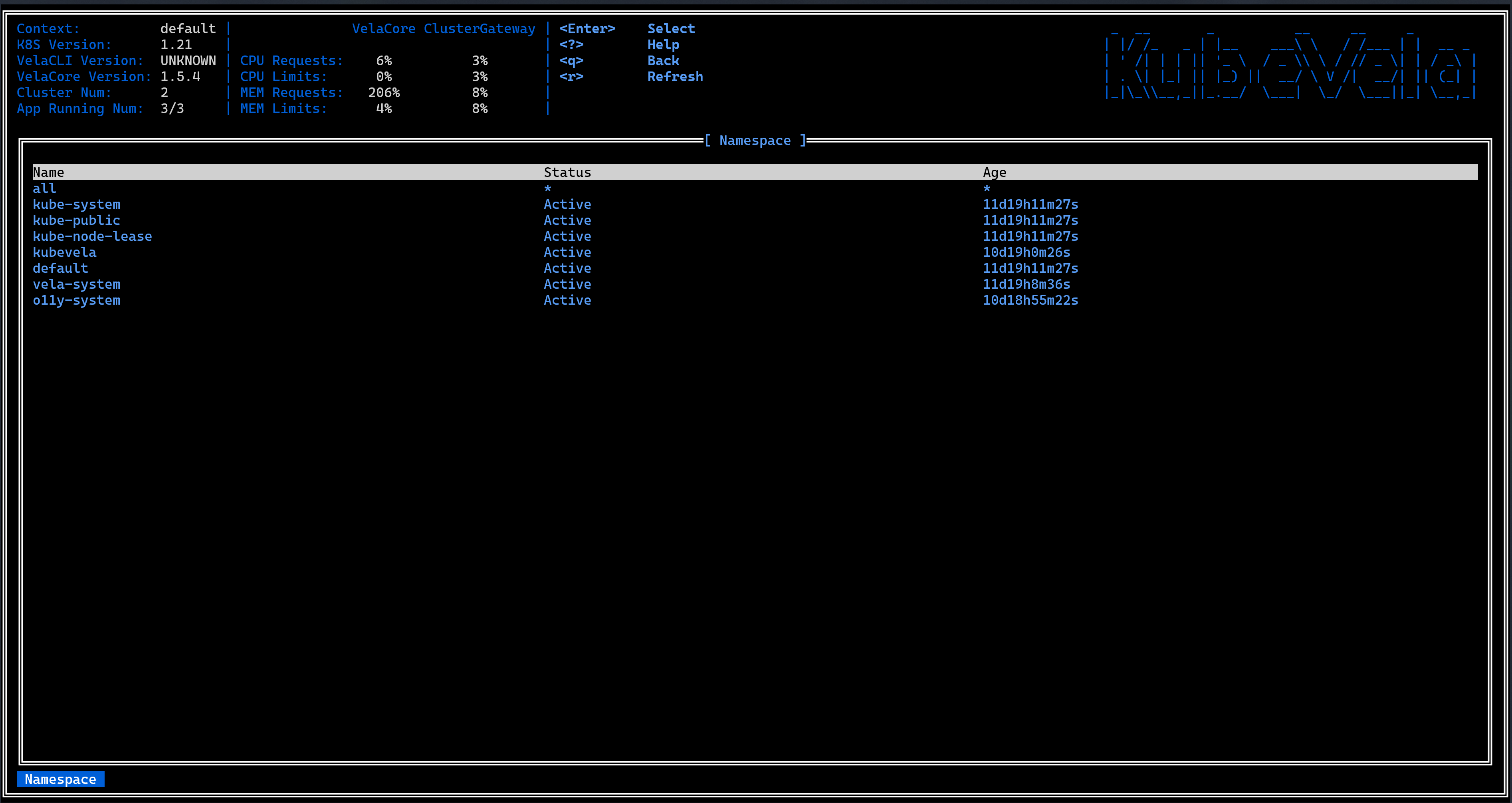1512x803 pixels.
Task: Click the ClusterGateway column heading
Action: point(480,29)
